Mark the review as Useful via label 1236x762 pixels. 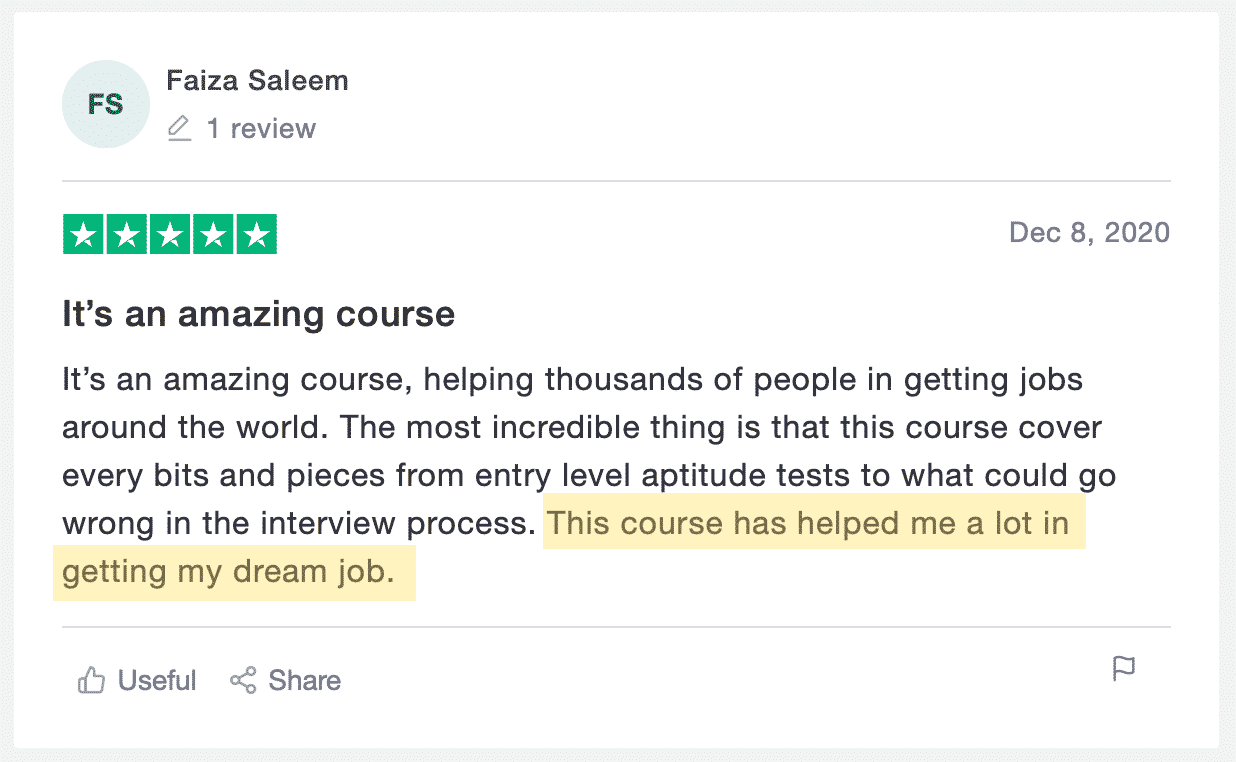pos(157,681)
